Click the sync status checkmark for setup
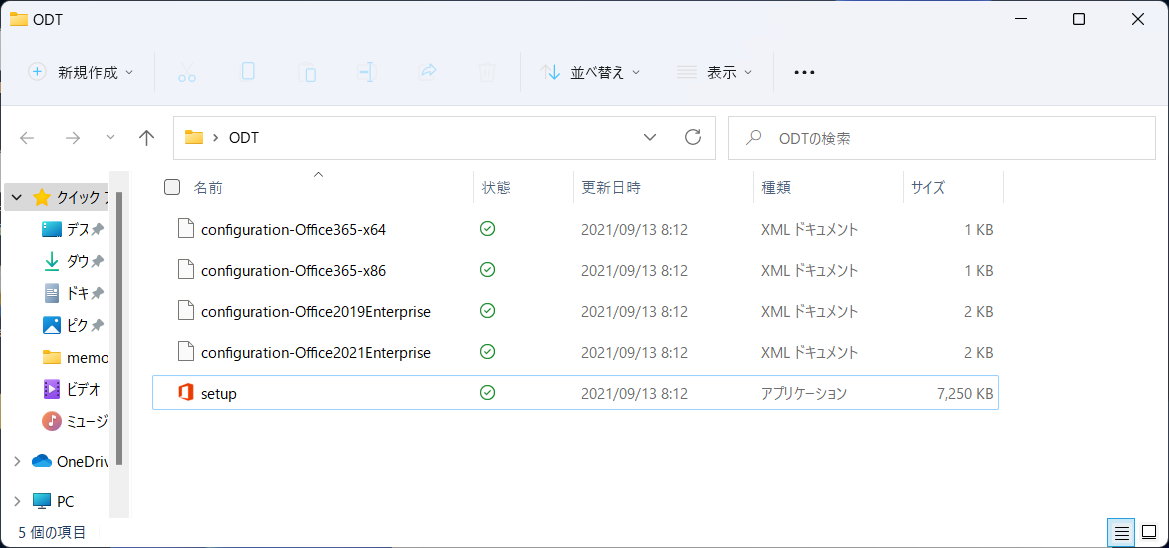The width and height of the screenshot is (1169, 548). [488, 392]
